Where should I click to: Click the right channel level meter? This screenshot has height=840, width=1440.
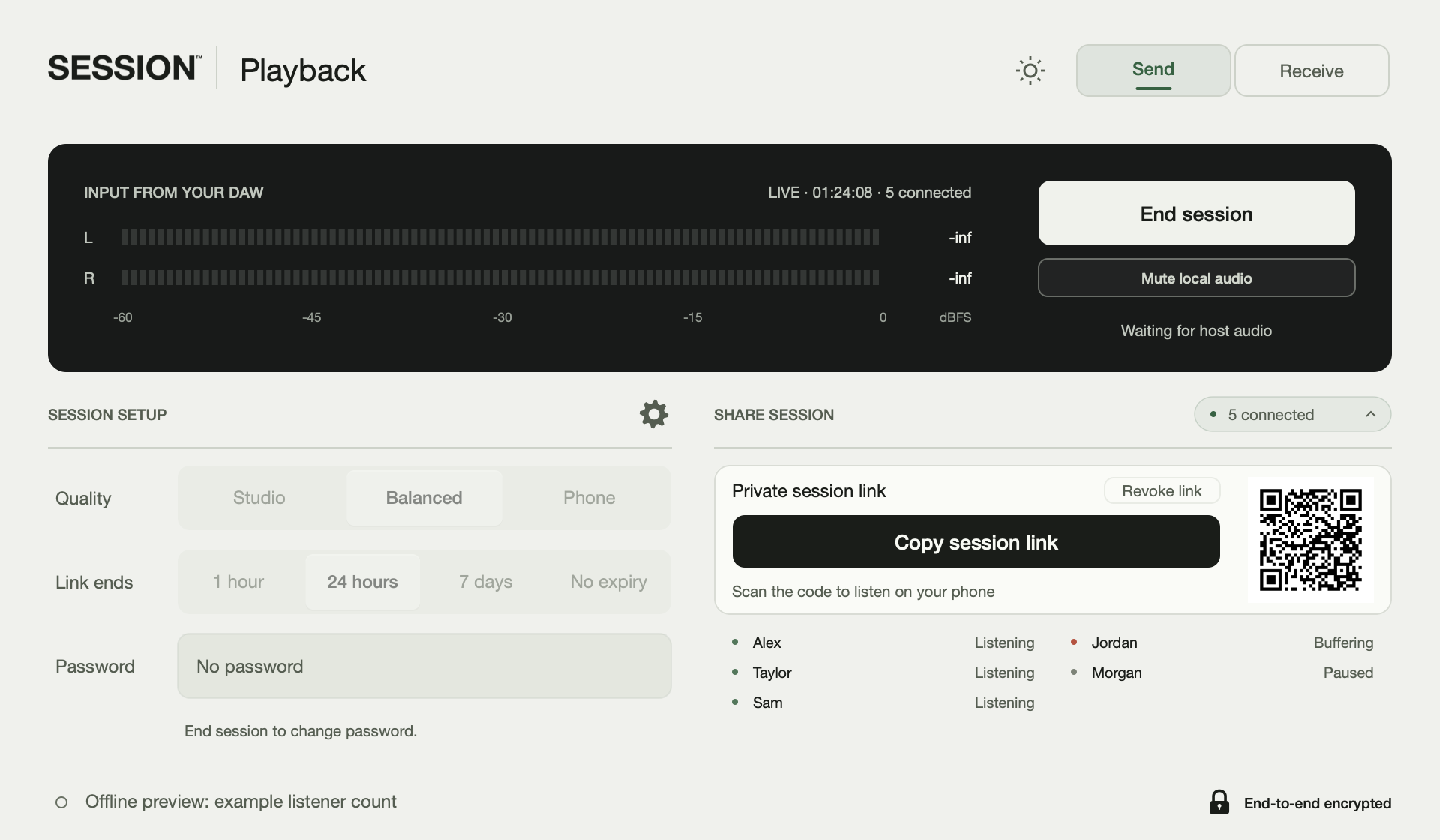tap(500, 277)
